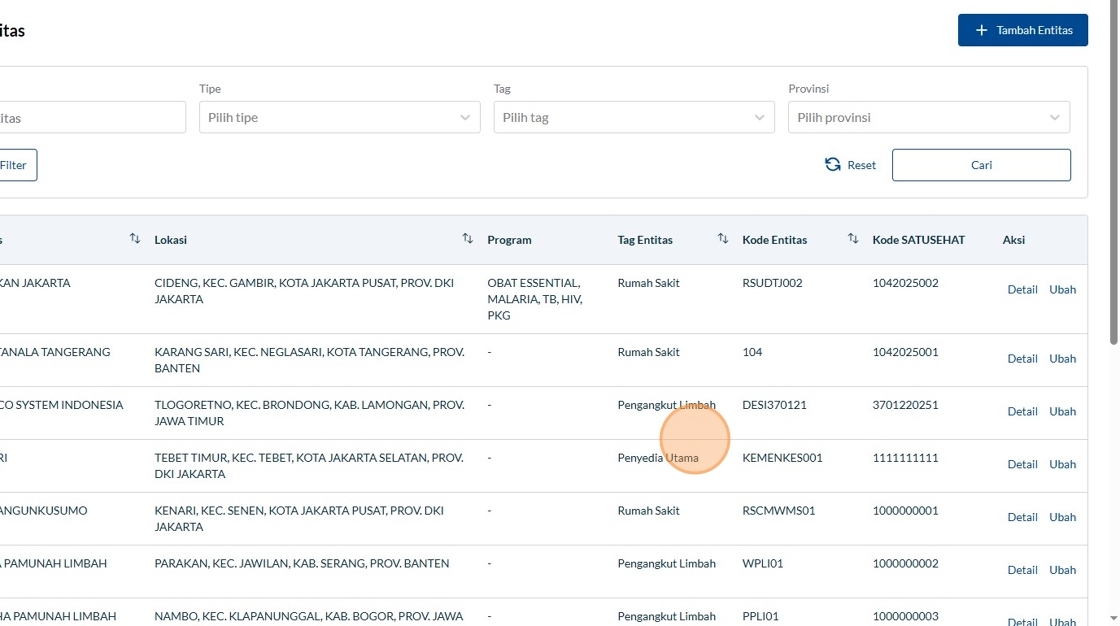Open Detail for entity code 104
Image resolution: width=1120 pixels, height=626 pixels.
point(1022,359)
